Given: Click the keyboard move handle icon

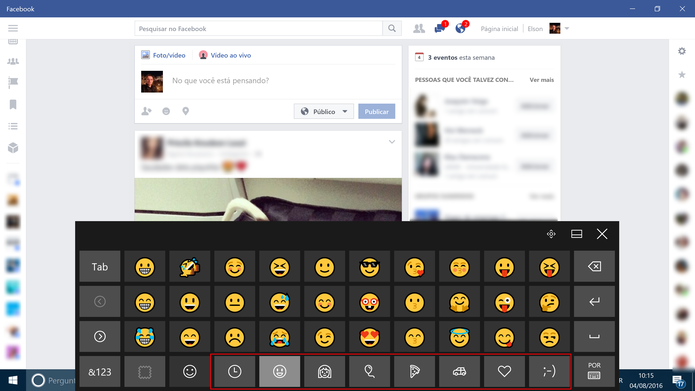Looking at the screenshot, I should click(551, 234).
